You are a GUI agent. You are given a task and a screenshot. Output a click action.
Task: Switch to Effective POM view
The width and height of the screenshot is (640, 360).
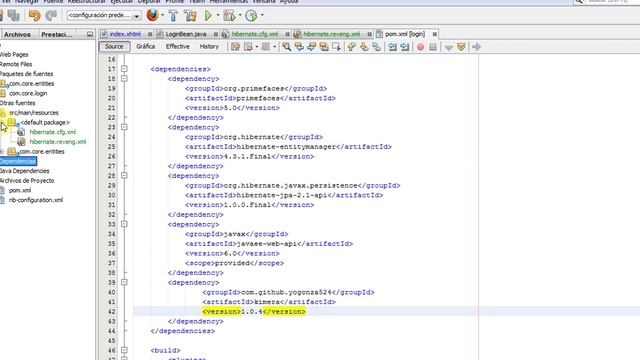pyautogui.click(x=178, y=47)
